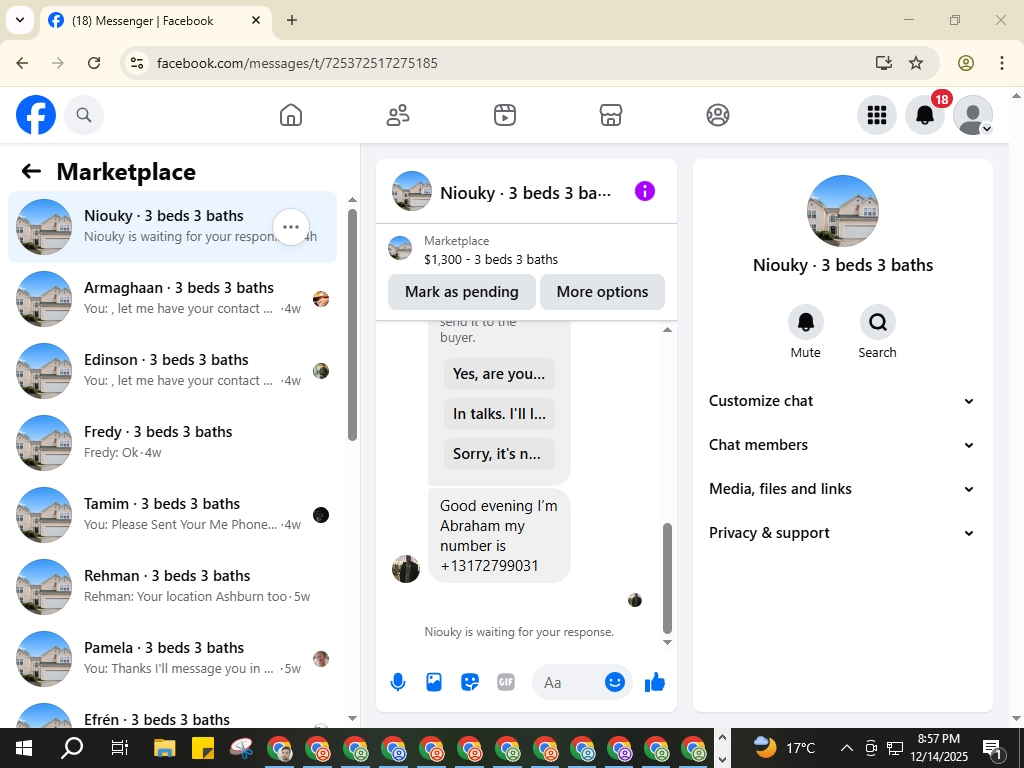The width and height of the screenshot is (1024, 768).
Task: Open the site information icon in address bar
Action: (136, 63)
